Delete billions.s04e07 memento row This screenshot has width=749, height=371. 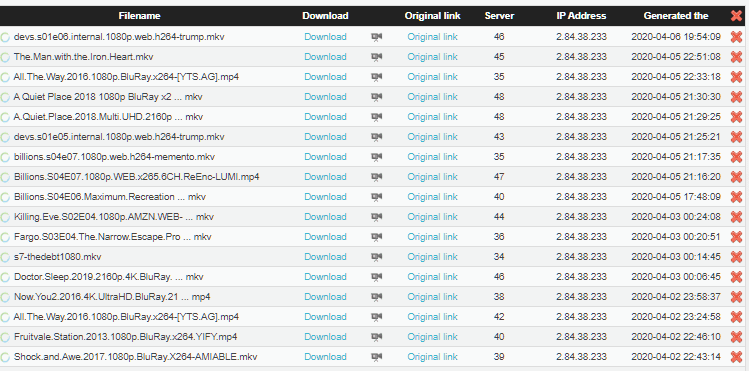pyautogui.click(x=736, y=157)
